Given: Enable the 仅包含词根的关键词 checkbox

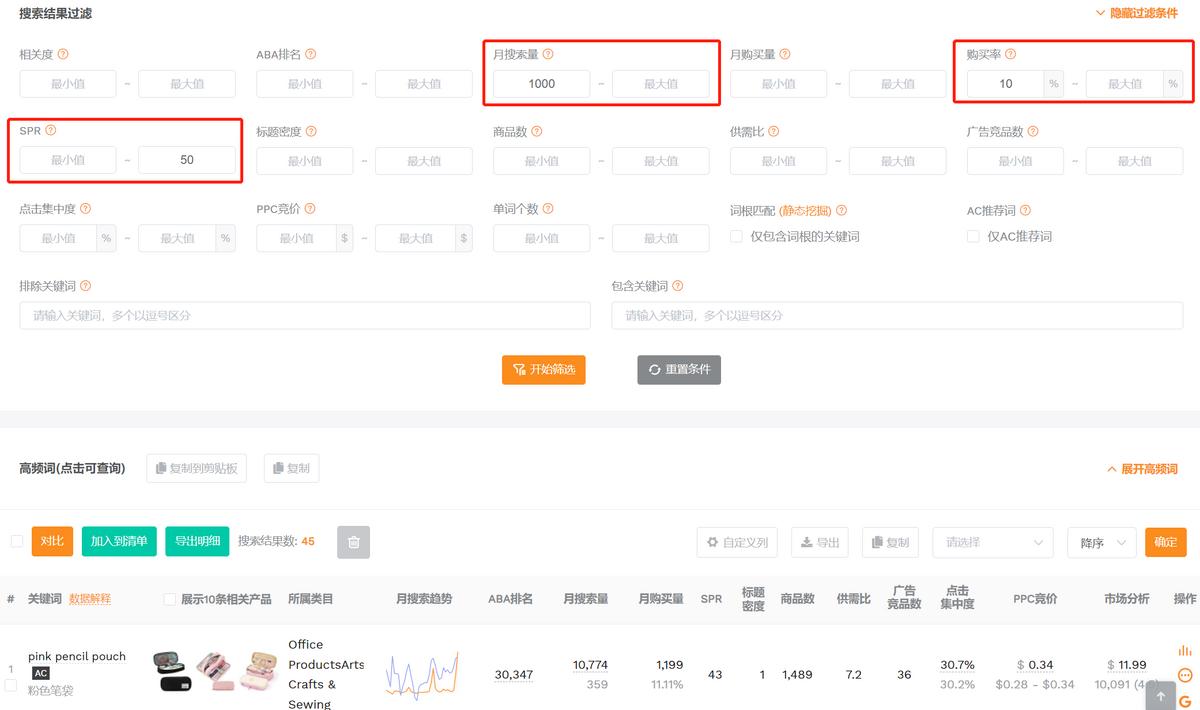Looking at the screenshot, I should [736, 235].
